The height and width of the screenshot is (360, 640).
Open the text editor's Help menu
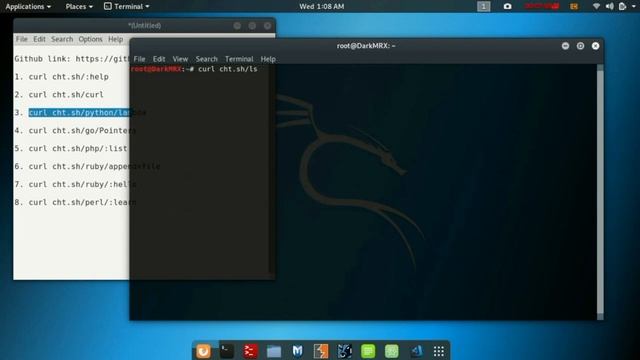coord(116,39)
